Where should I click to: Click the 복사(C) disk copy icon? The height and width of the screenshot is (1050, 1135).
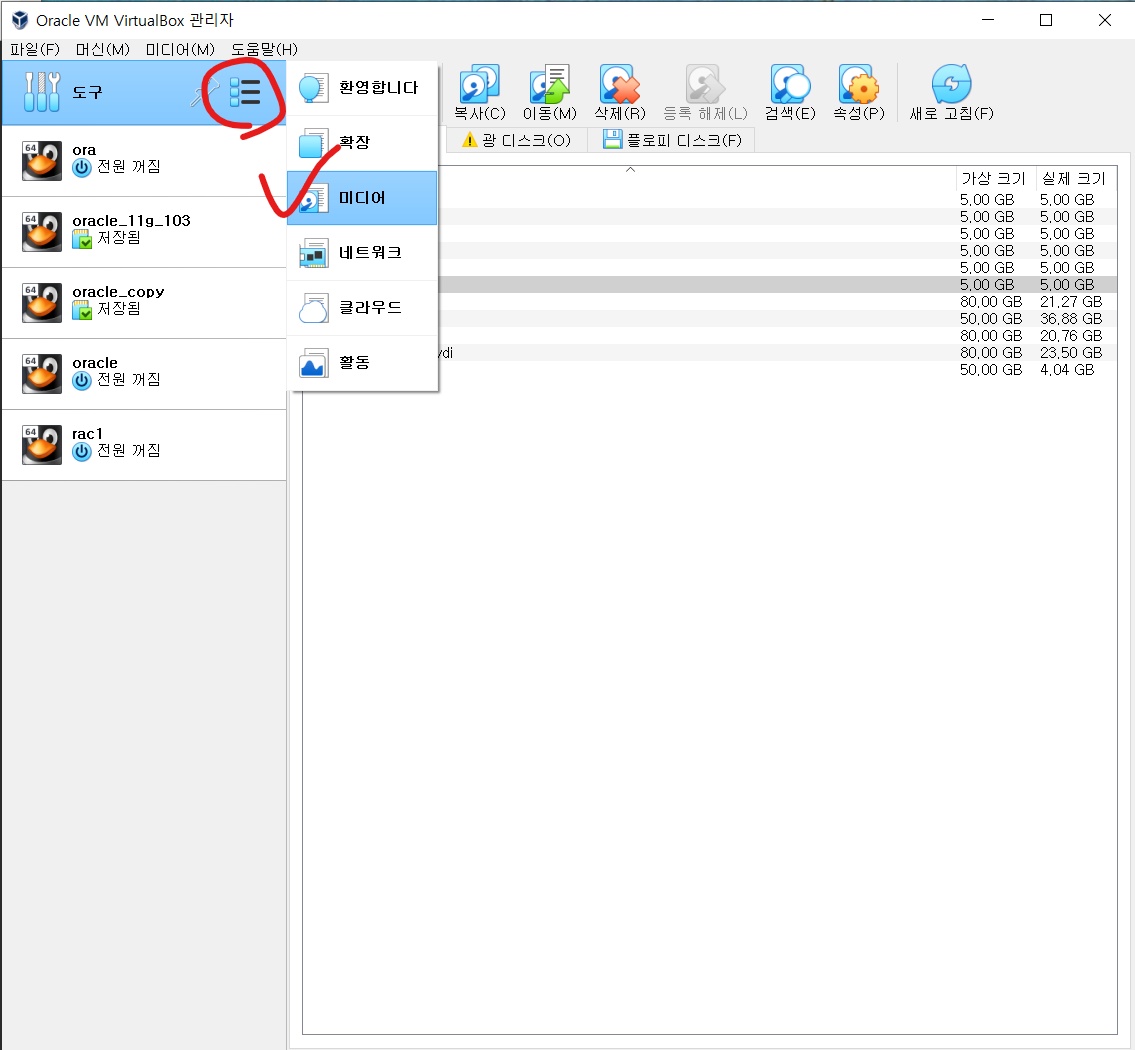[x=479, y=84]
